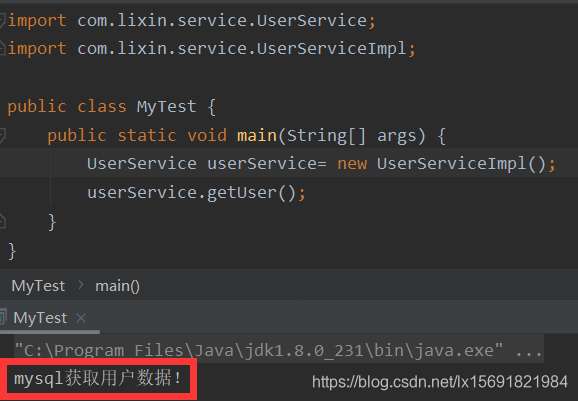Click MyTest in the breadcrumb bar
This screenshot has width=578, height=401.
pos(38,286)
